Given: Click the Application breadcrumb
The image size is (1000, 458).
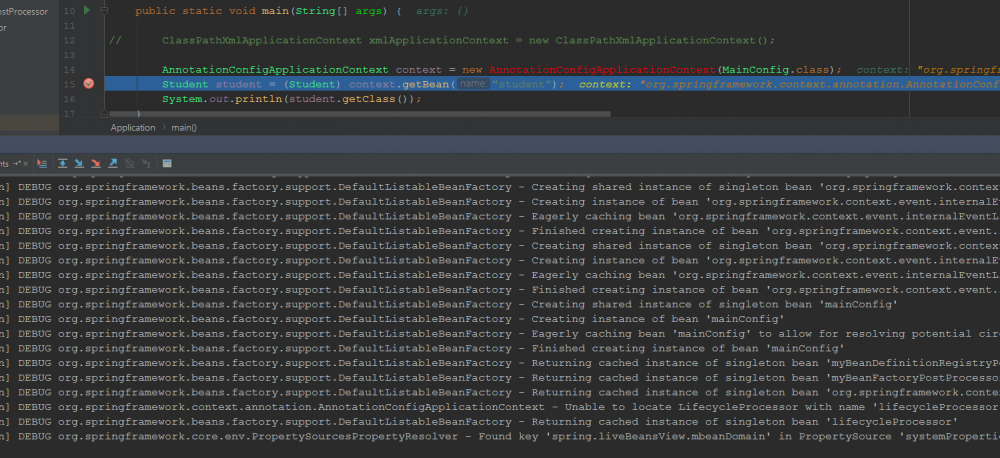Looking at the screenshot, I should [133, 128].
